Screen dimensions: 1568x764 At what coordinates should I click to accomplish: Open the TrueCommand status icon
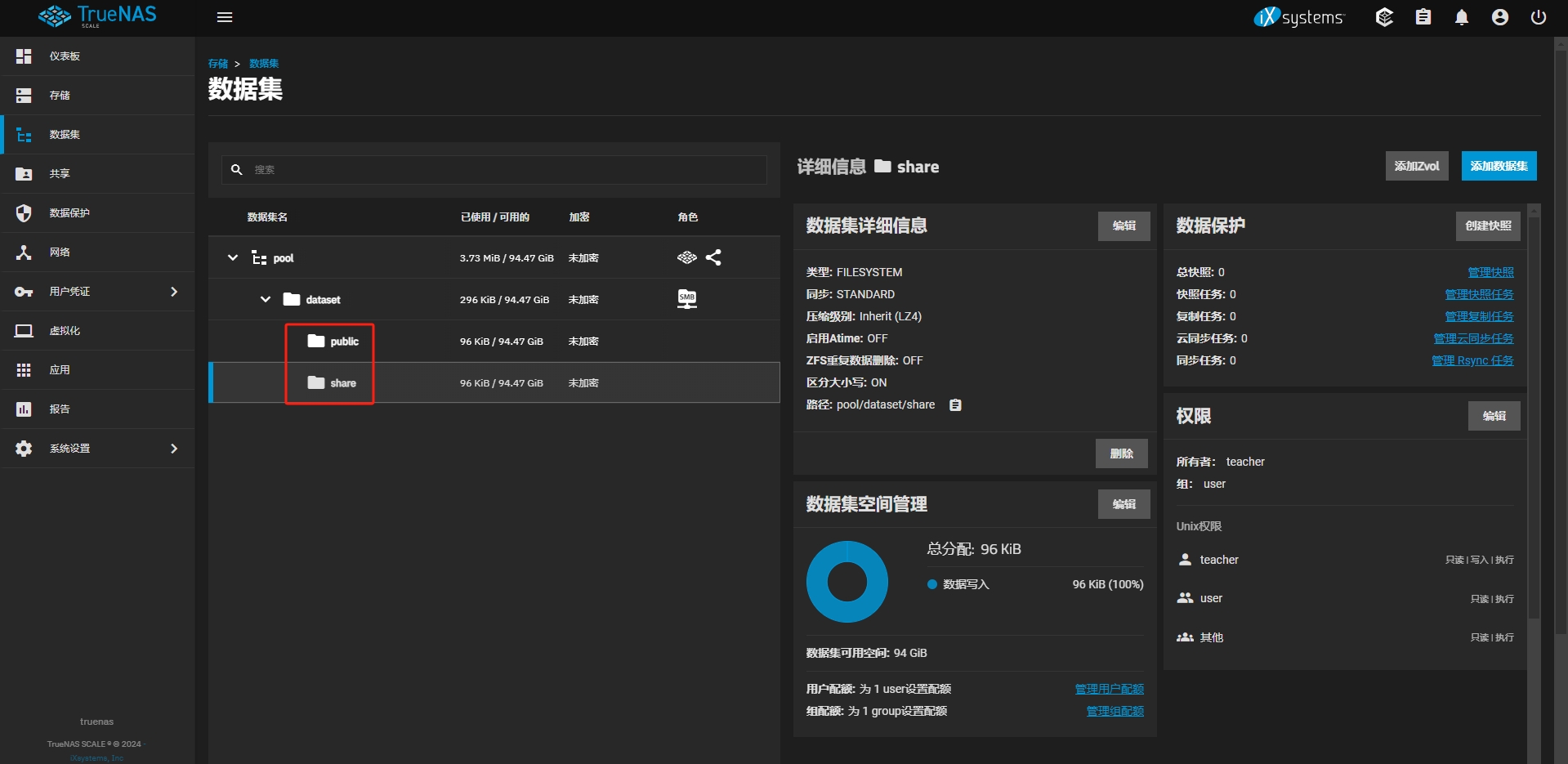coord(1383,17)
